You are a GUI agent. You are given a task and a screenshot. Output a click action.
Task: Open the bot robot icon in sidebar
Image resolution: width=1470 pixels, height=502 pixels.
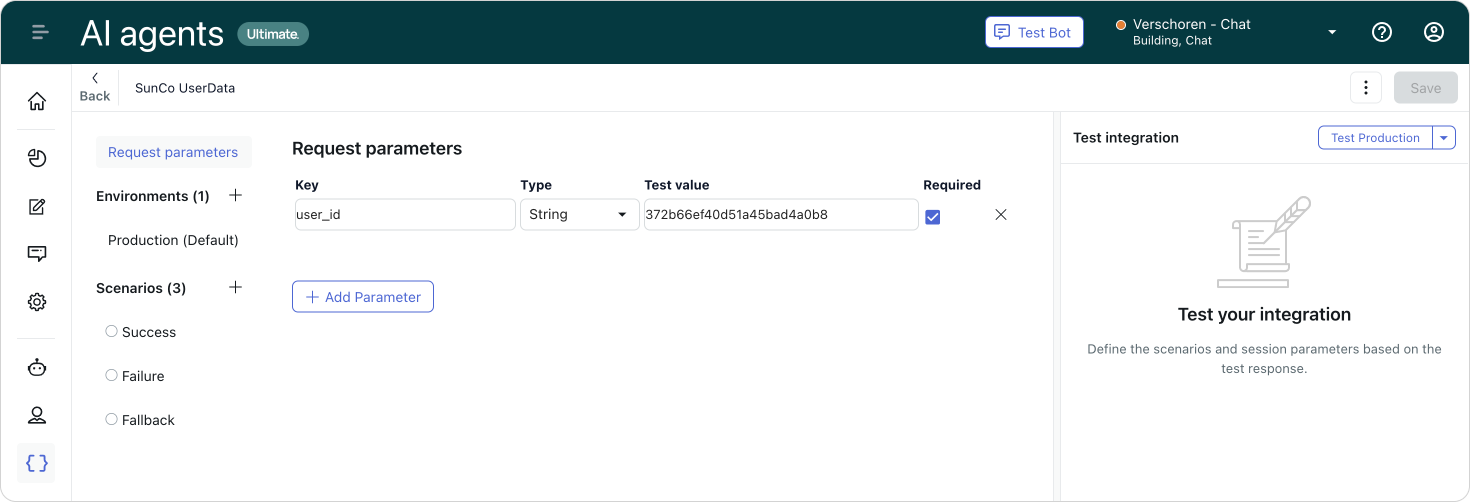[x=37, y=367]
